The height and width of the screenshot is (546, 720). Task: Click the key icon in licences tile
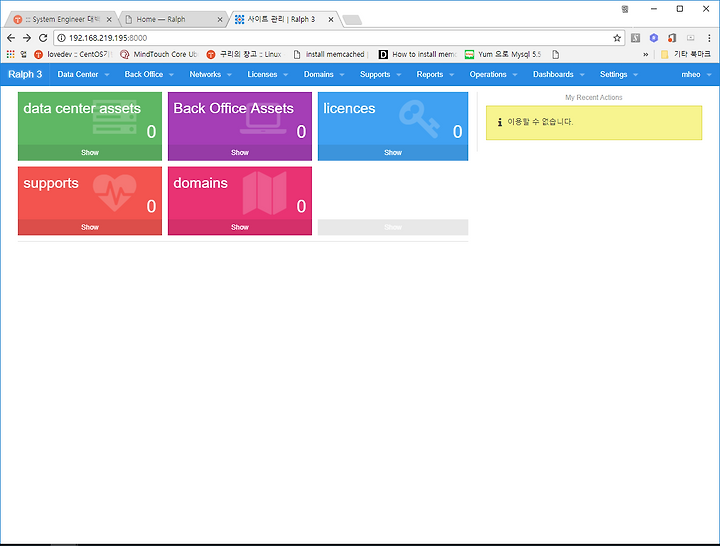click(419, 119)
